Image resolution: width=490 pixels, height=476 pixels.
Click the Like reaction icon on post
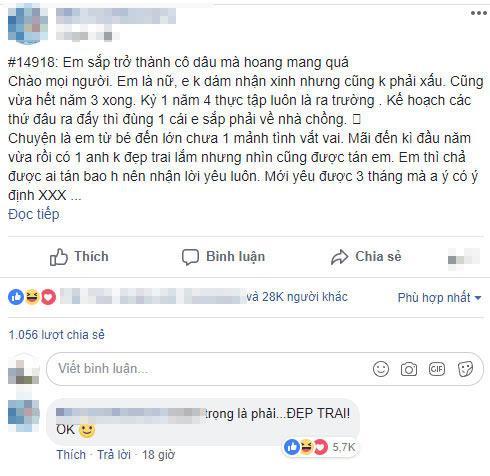(x=16, y=297)
